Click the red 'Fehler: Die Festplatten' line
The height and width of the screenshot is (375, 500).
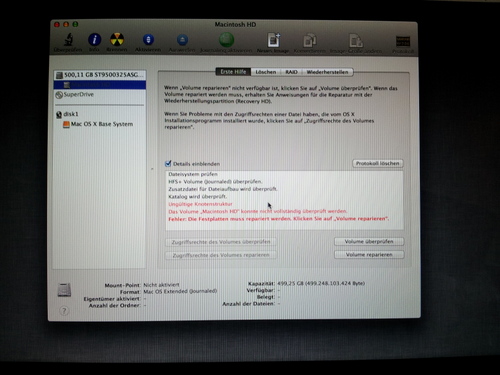(x=278, y=219)
